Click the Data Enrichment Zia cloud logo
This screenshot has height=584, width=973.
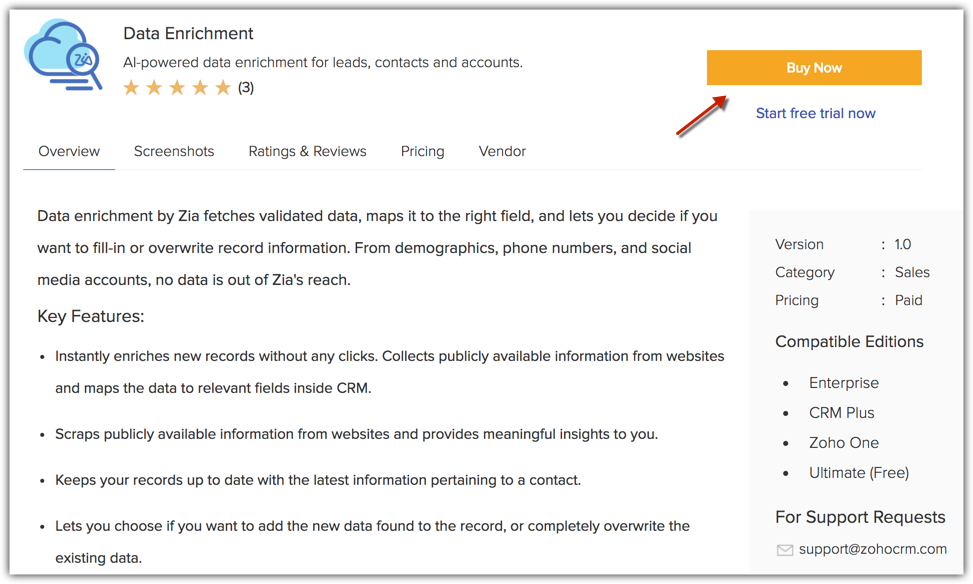(x=63, y=55)
